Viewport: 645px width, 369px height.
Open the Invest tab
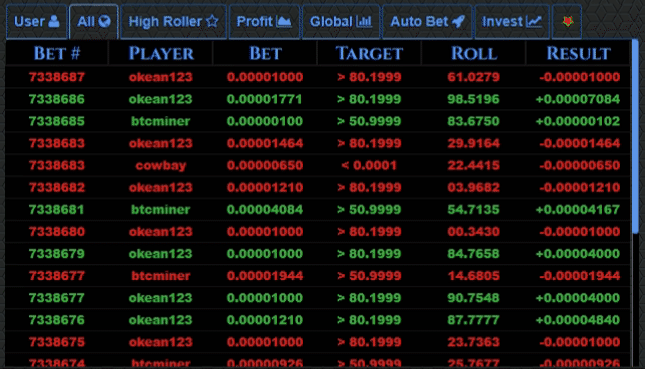point(512,22)
